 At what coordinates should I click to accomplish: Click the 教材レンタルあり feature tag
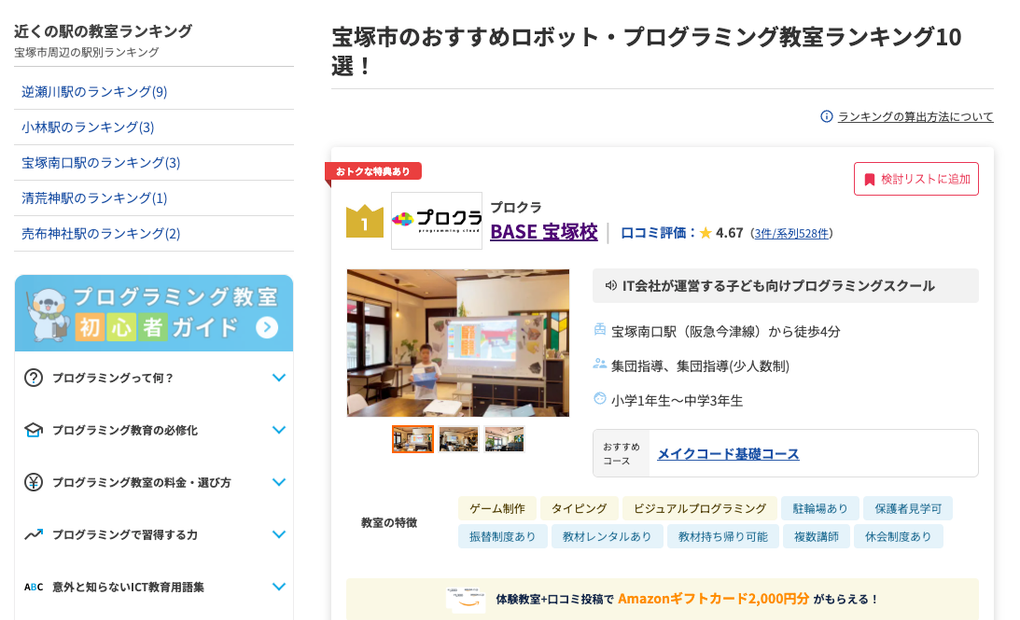pyautogui.click(x=607, y=537)
